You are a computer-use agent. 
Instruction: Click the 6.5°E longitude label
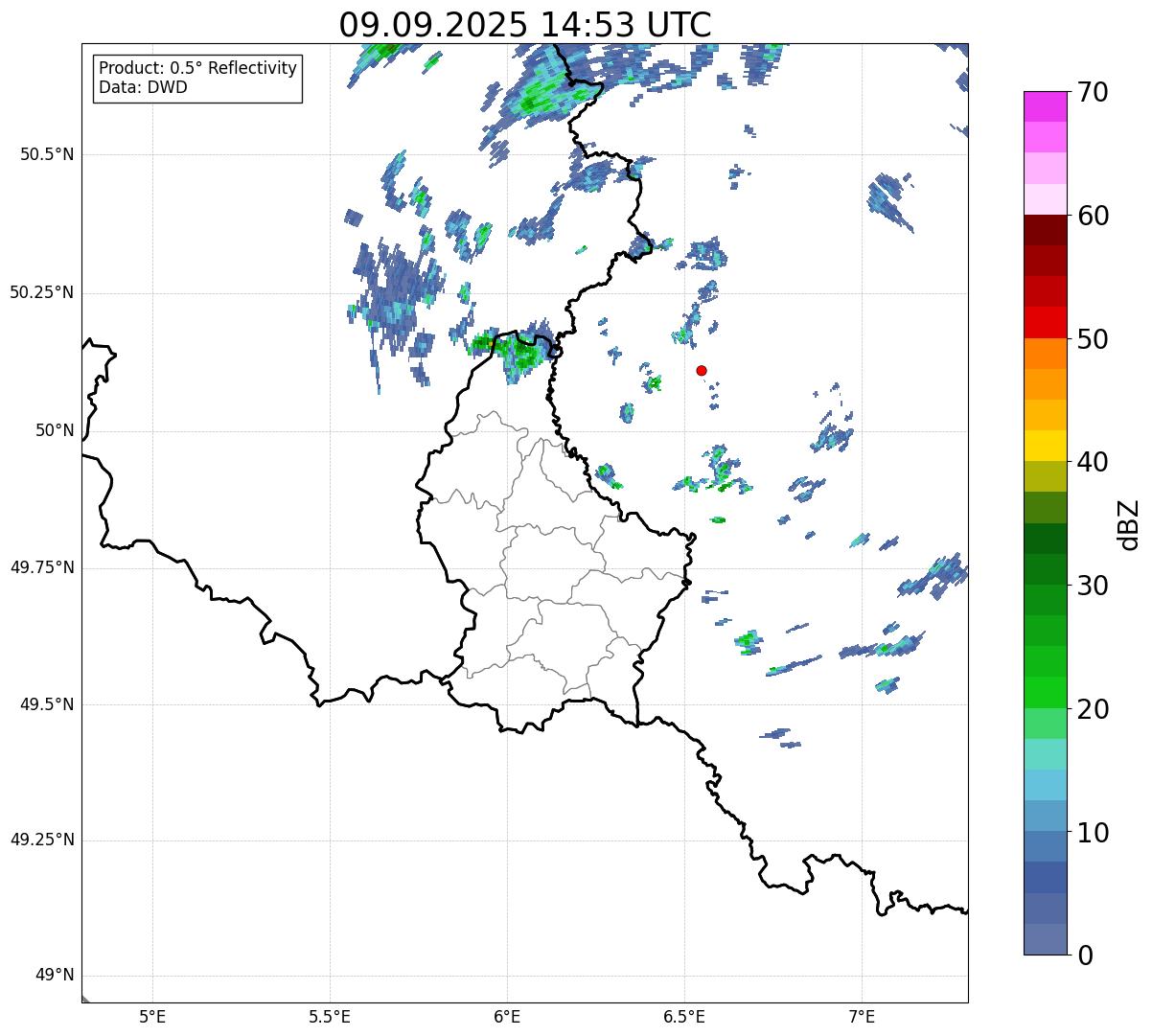pos(684,1016)
